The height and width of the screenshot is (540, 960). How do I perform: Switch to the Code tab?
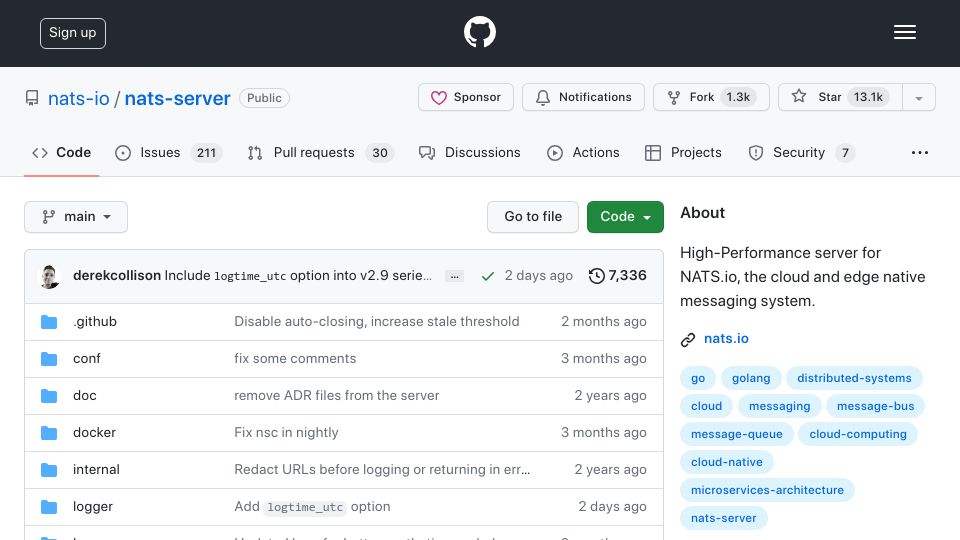(61, 152)
